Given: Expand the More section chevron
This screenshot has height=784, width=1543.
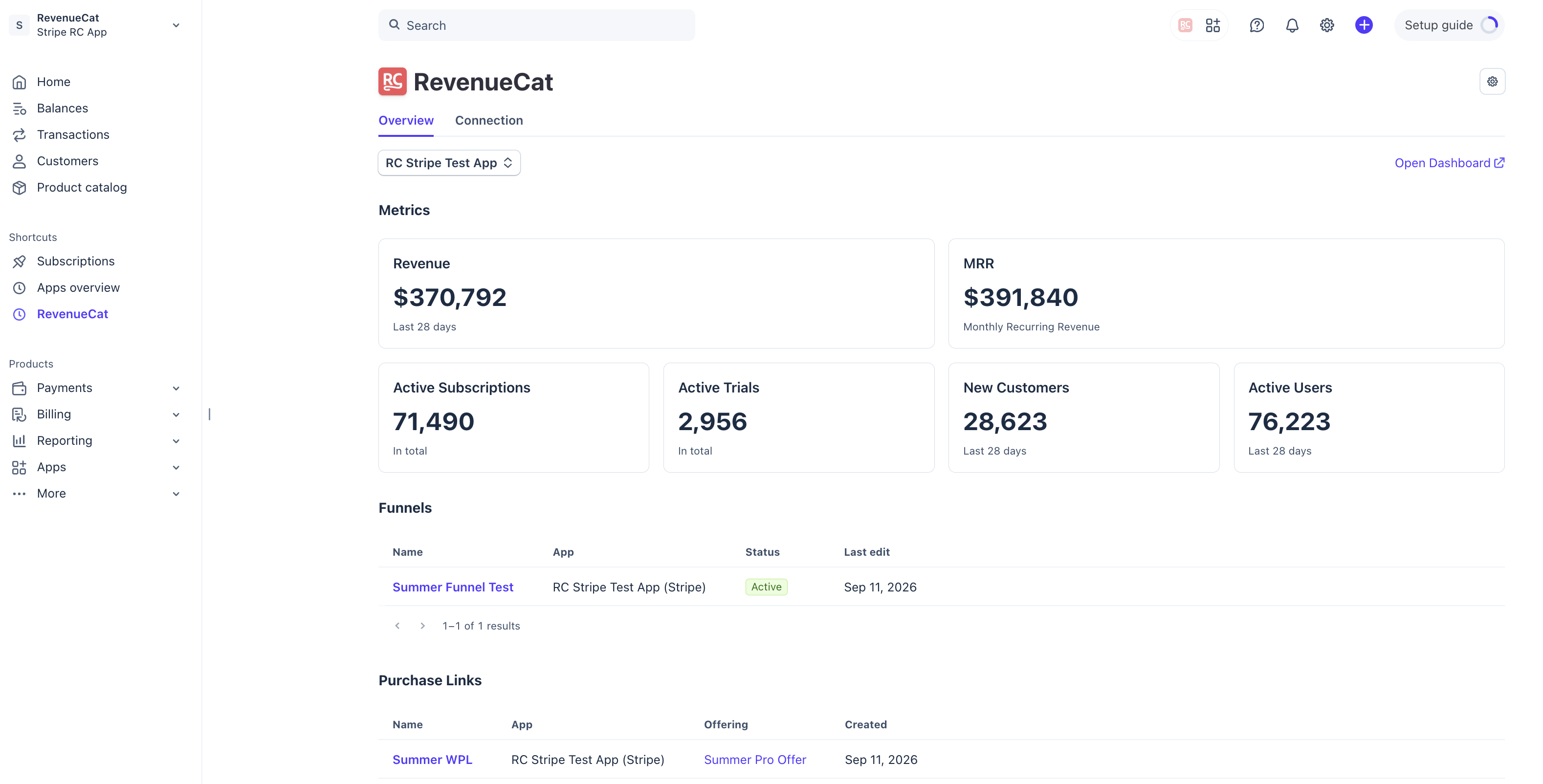Looking at the screenshot, I should [176, 494].
